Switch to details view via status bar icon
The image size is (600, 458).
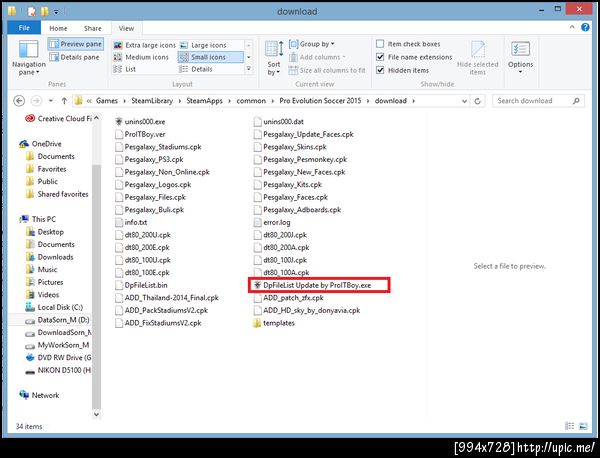pyautogui.click(x=569, y=426)
